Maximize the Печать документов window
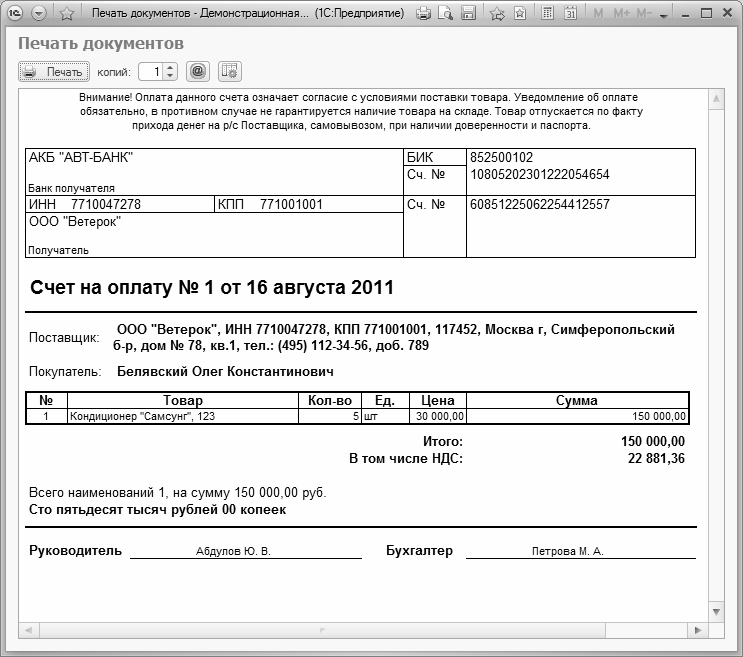 (x=707, y=13)
